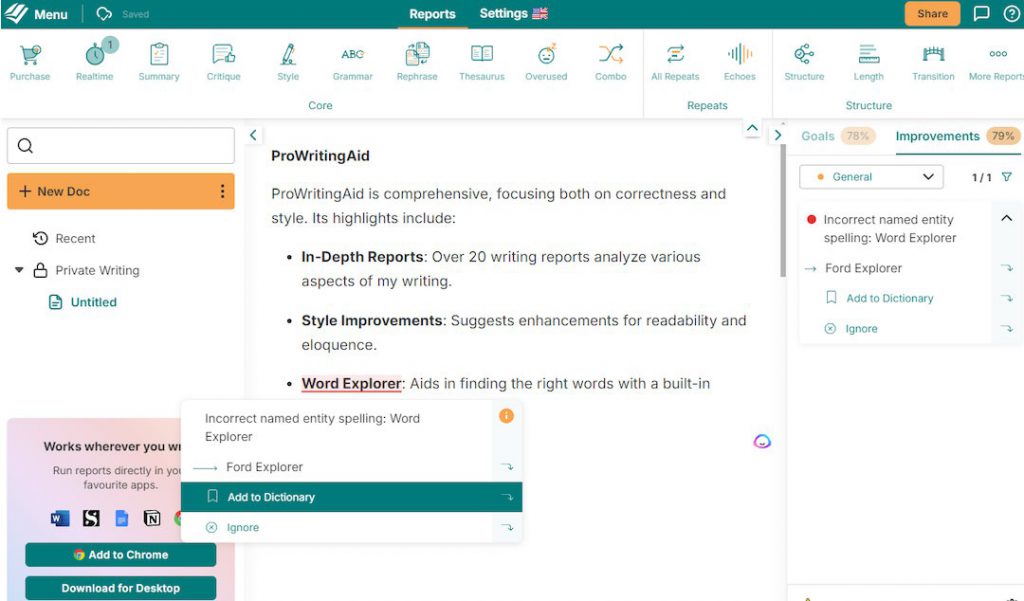Open the Settings tab
1024x601 pixels.
(x=503, y=13)
